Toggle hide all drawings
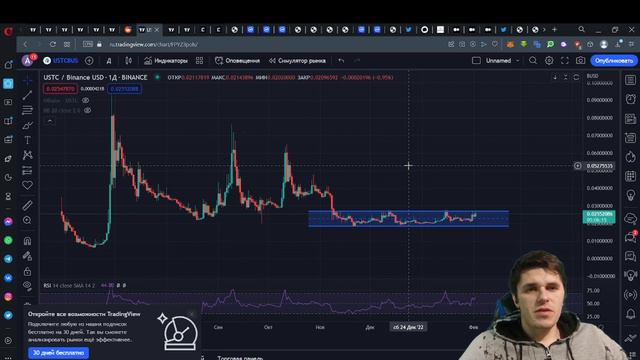 click(27, 285)
